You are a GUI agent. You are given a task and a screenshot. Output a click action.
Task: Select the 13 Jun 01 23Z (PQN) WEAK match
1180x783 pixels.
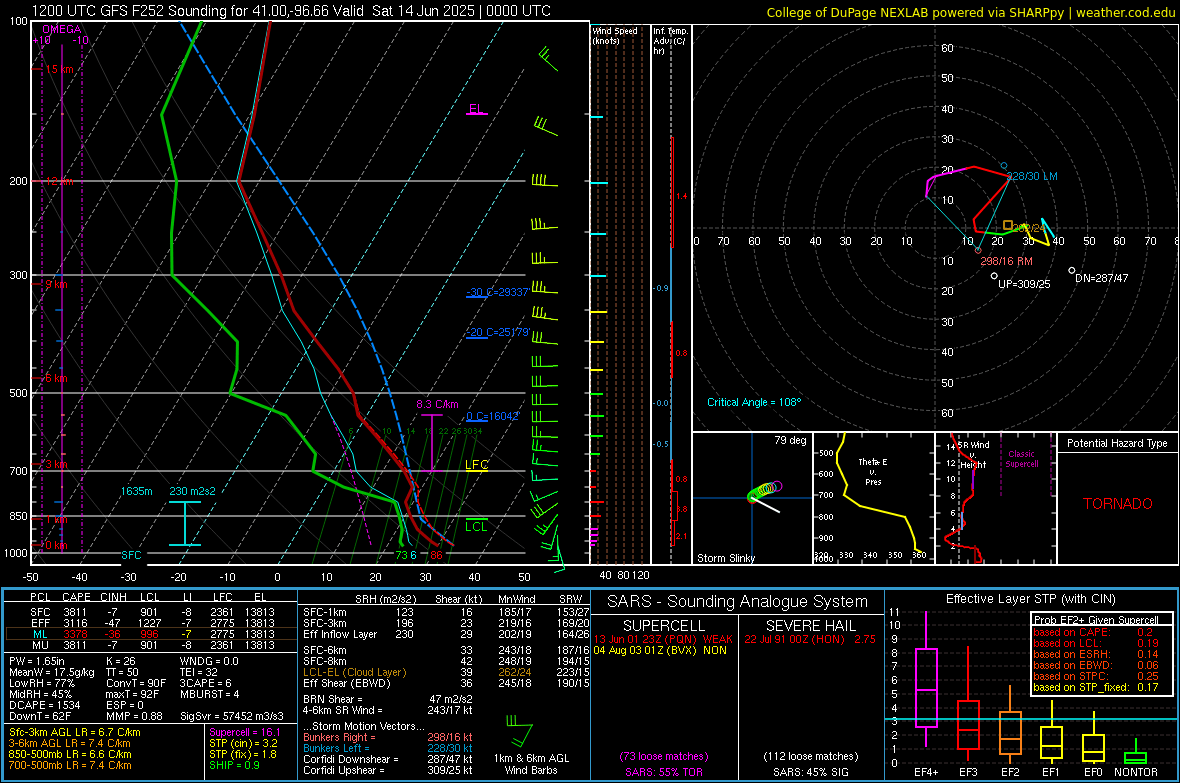tap(663, 639)
